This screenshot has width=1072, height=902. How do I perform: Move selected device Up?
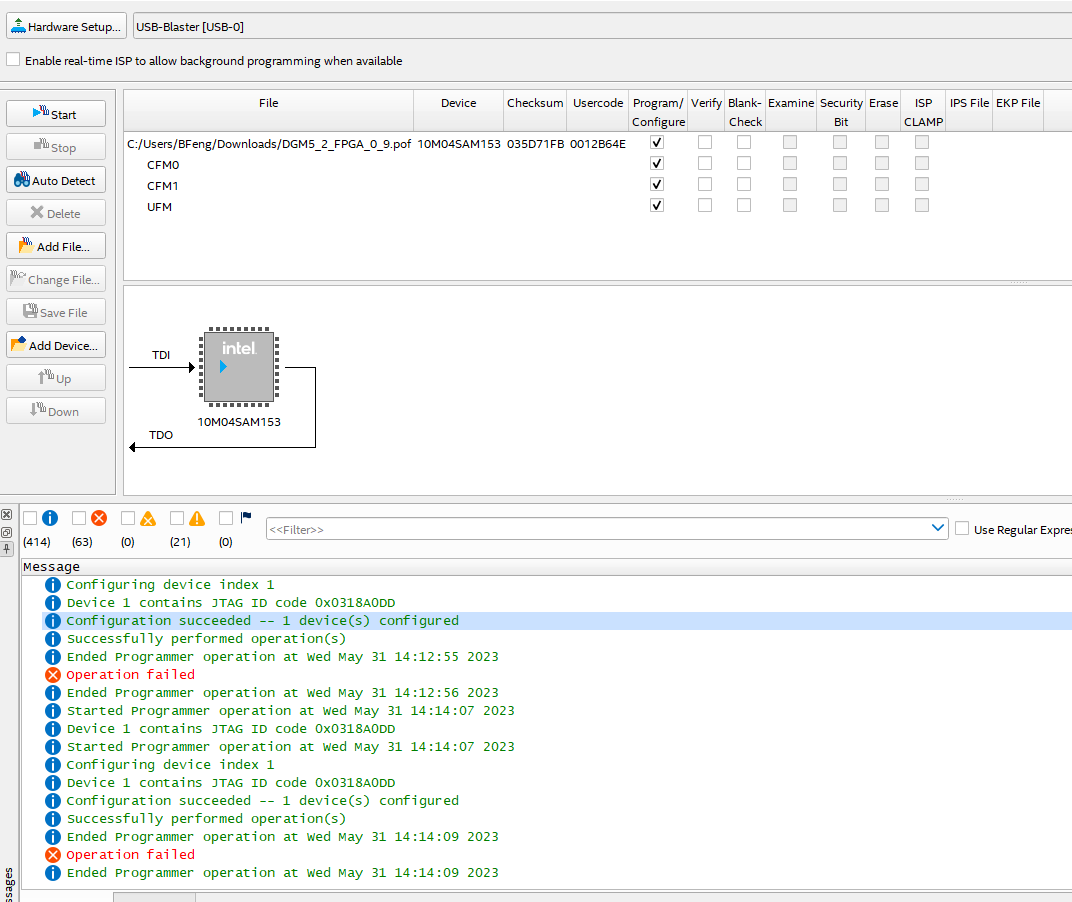point(56,378)
